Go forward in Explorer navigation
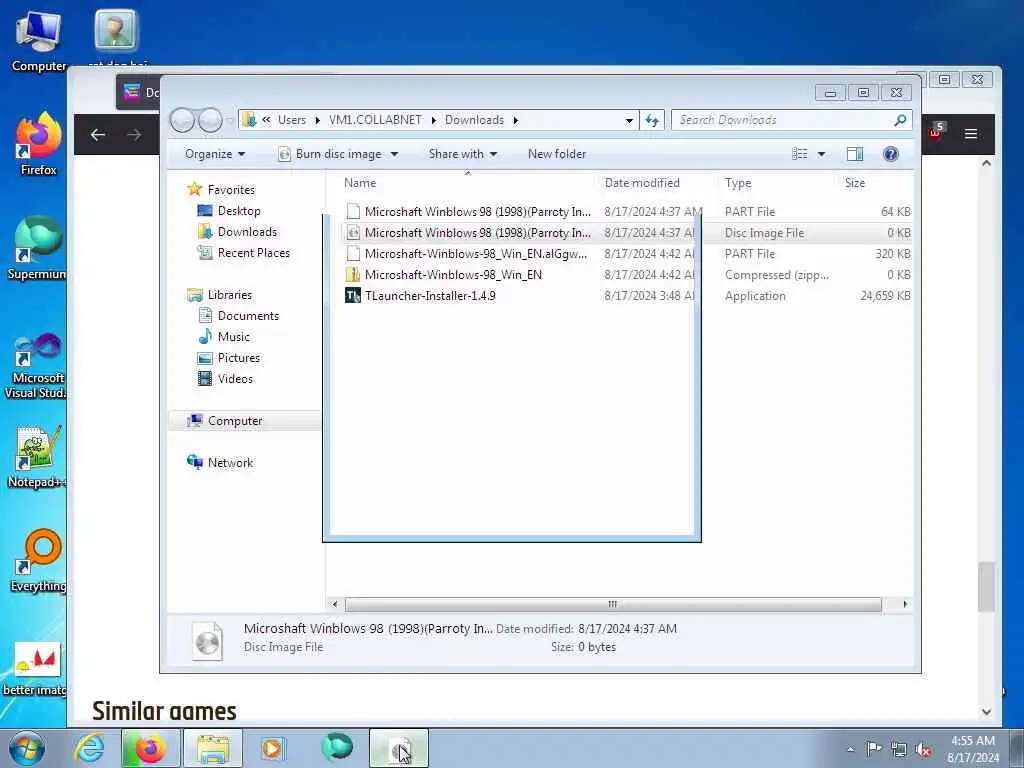 coord(210,120)
